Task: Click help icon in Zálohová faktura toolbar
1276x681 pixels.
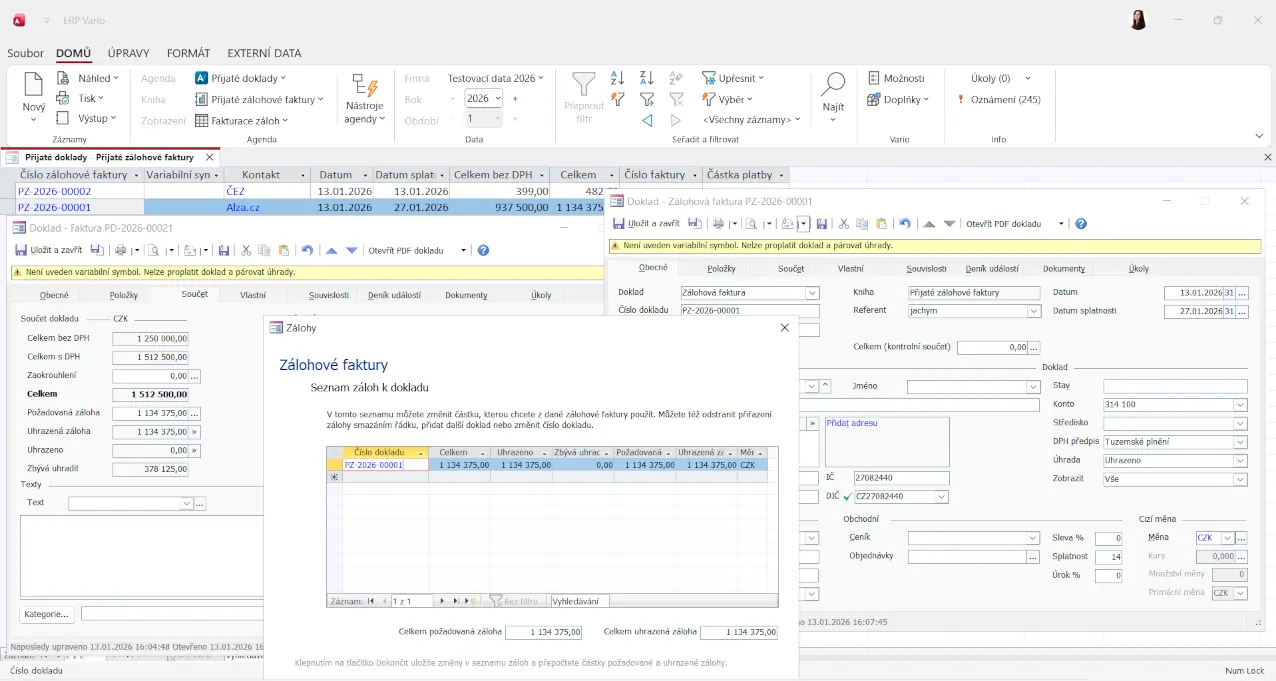Action: pos(1080,224)
